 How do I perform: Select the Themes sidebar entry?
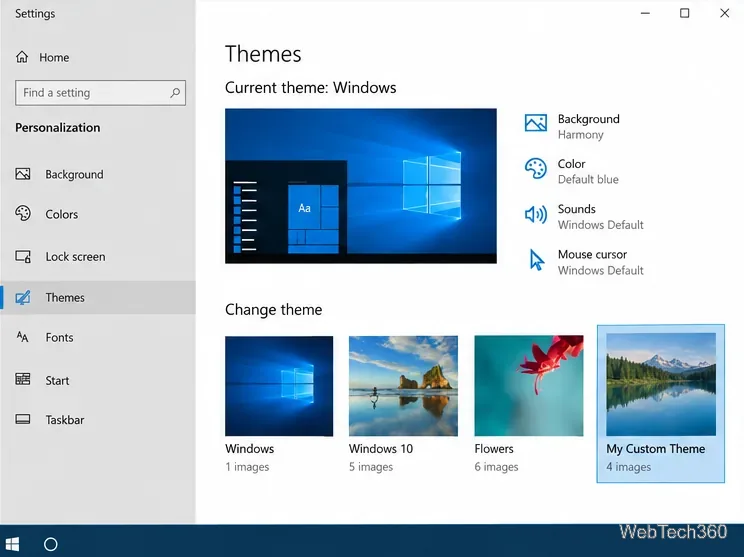pyautogui.click(x=98, y=297)
